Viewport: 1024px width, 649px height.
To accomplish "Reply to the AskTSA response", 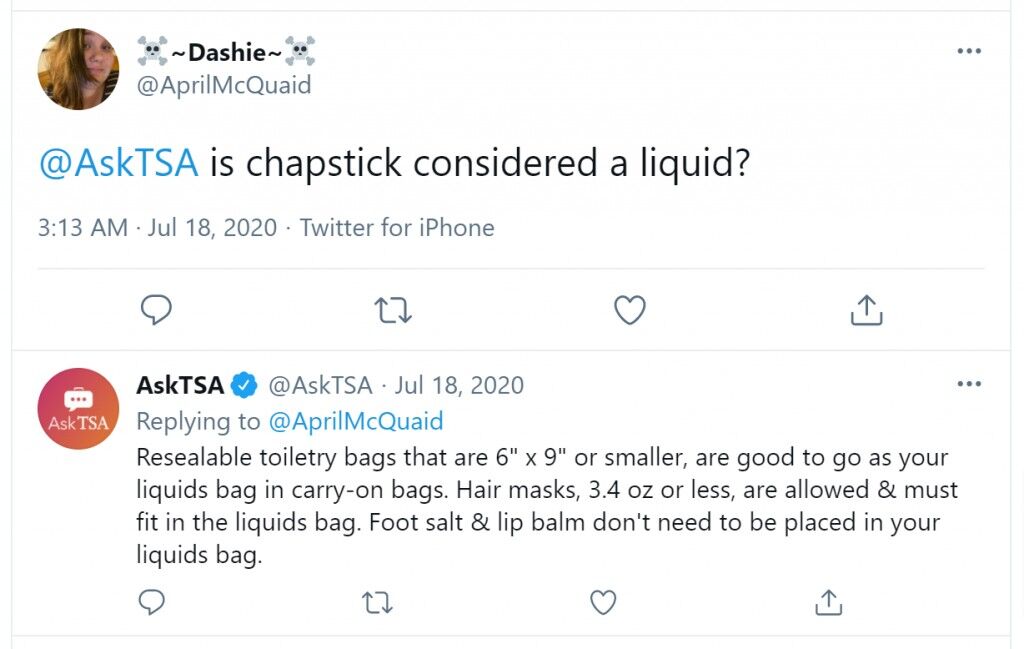I will click(152, 602).
